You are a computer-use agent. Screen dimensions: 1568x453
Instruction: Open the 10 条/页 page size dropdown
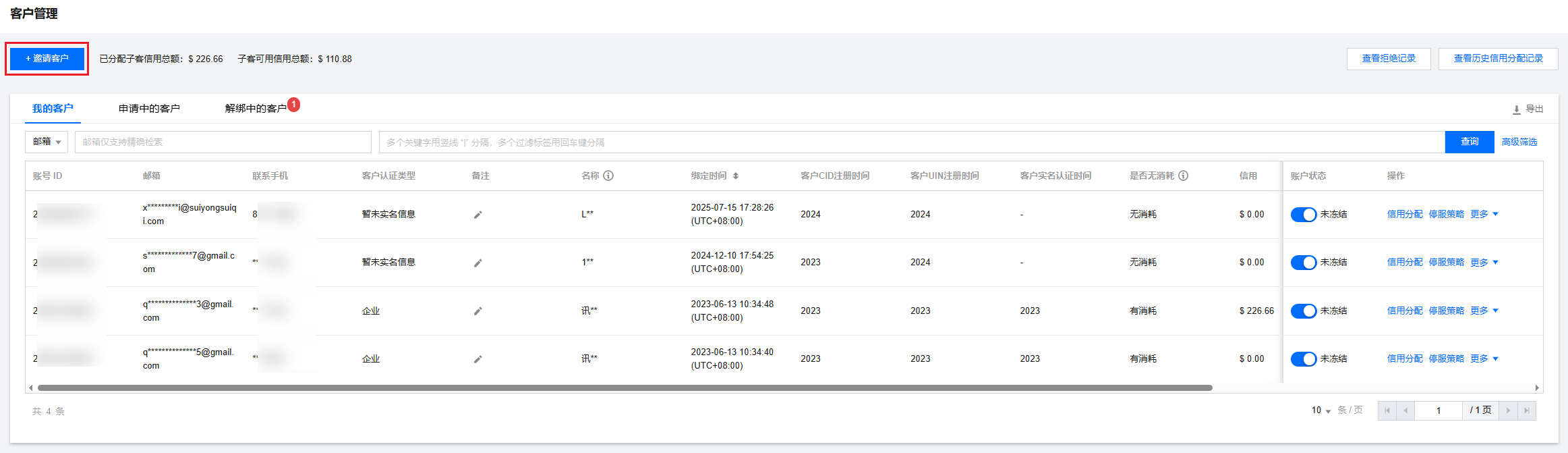tap(1320, 410)
